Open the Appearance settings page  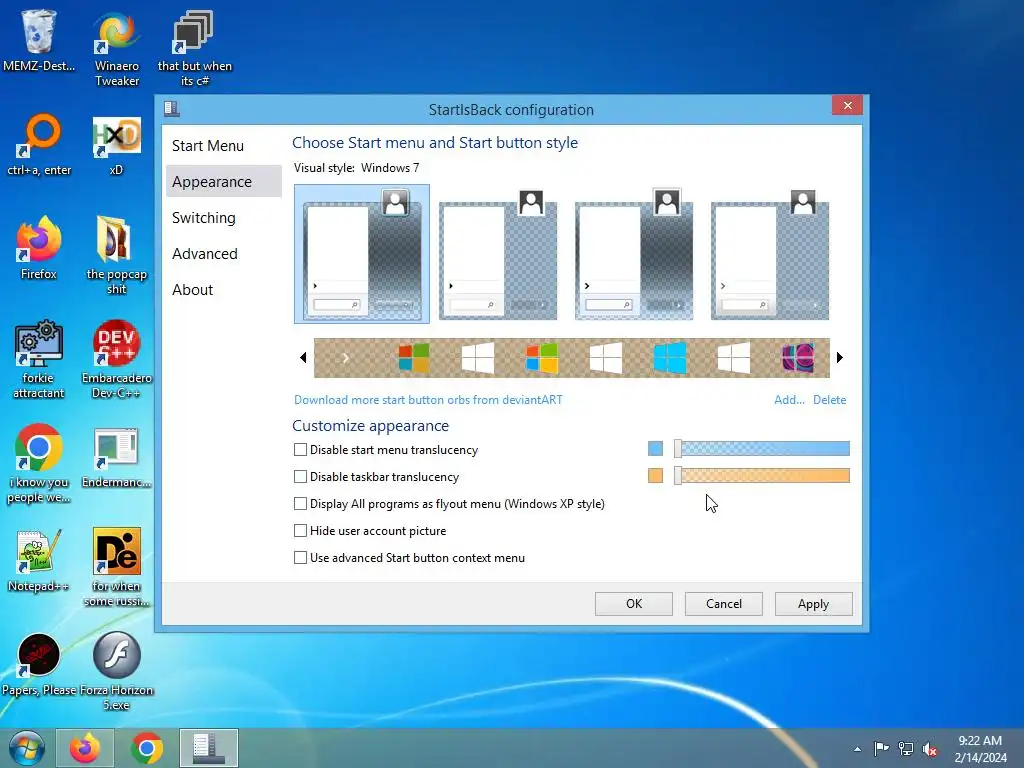pos(223,182)
